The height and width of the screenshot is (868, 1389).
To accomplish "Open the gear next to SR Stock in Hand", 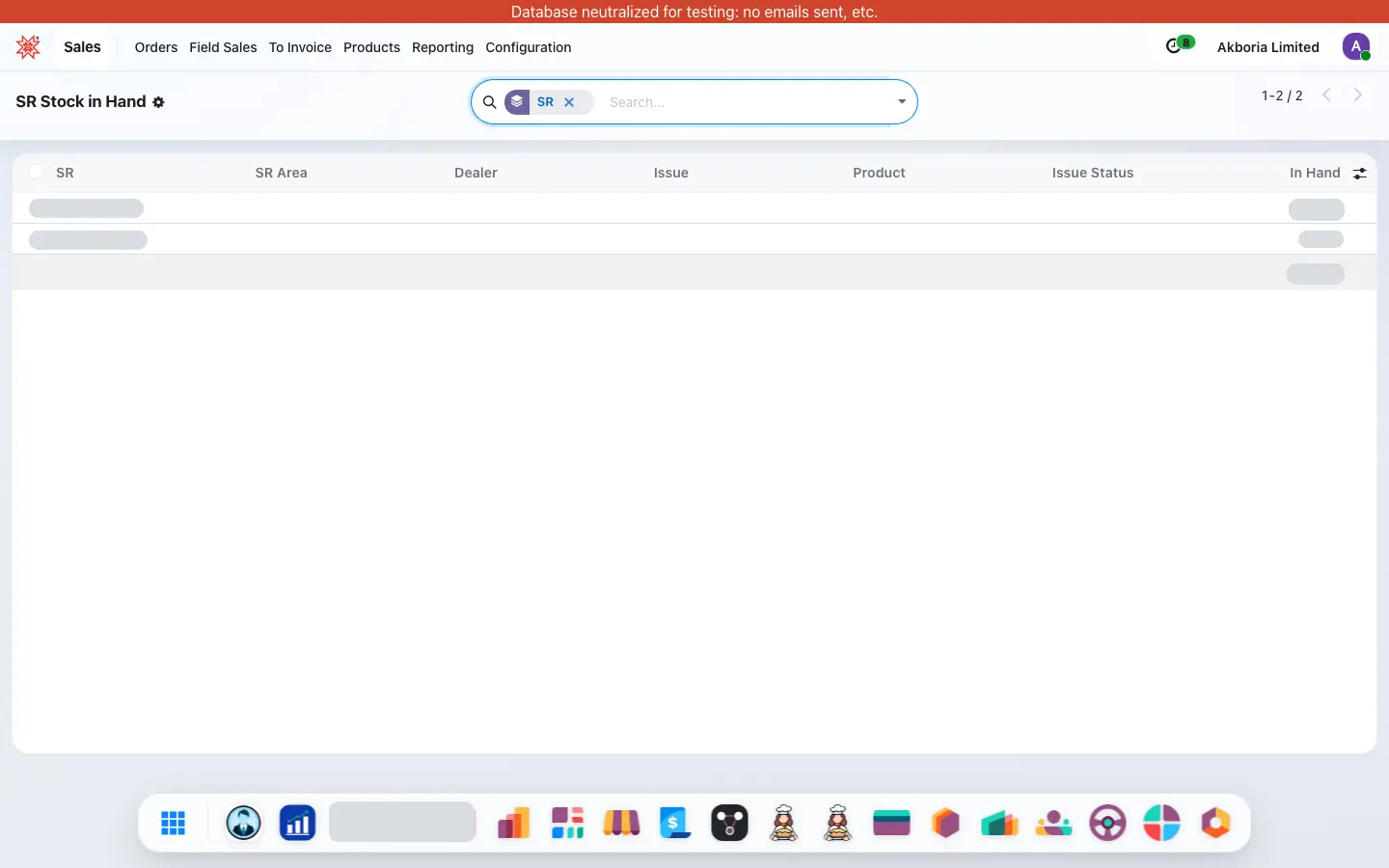I will click(159, 102).
